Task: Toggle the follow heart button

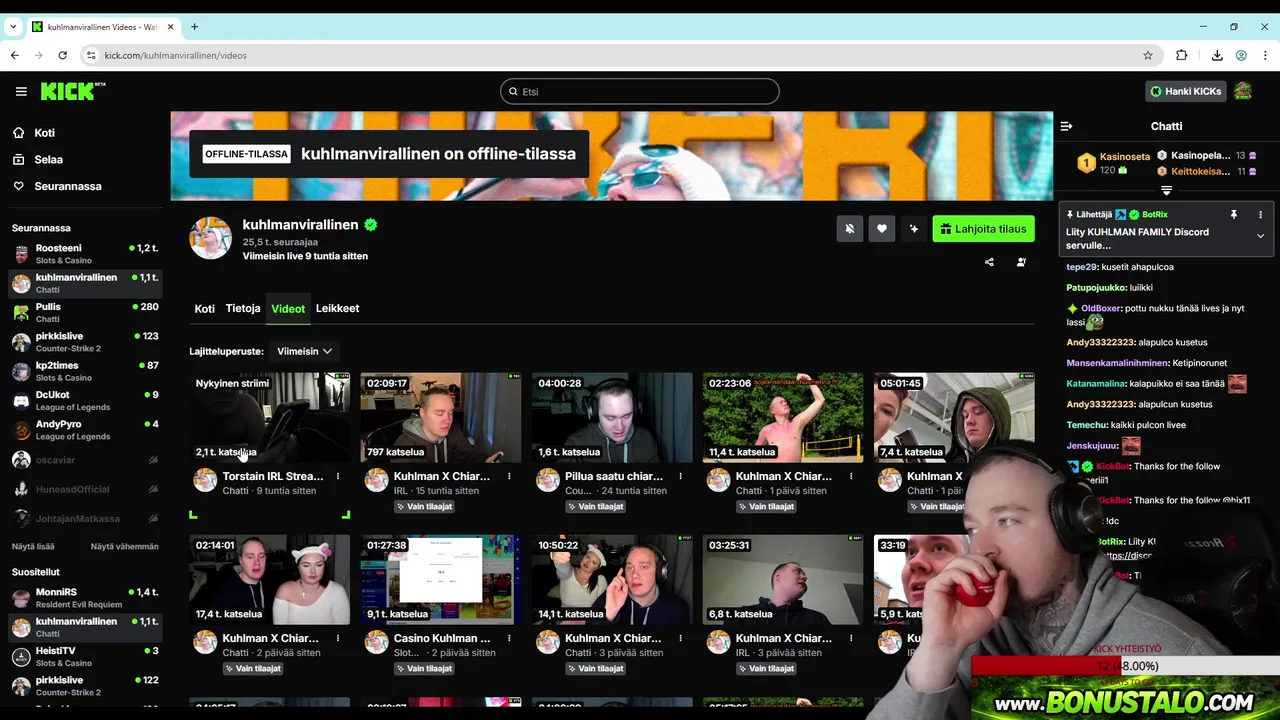Action: 881,229
